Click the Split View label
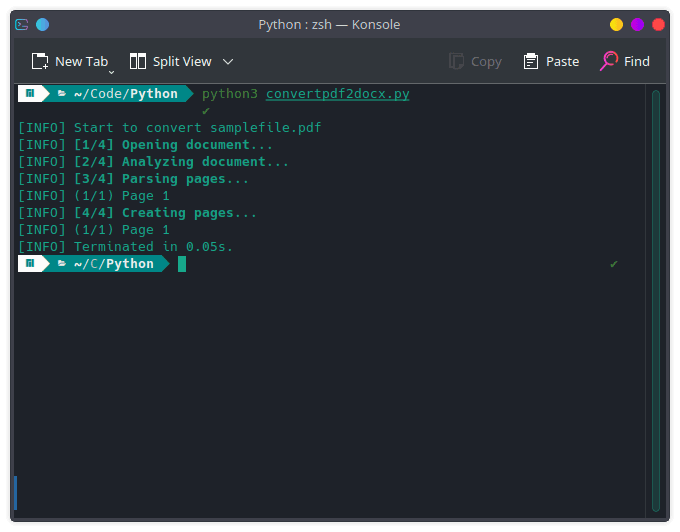Viewport: 680px width, 532px height. point(182,62)
